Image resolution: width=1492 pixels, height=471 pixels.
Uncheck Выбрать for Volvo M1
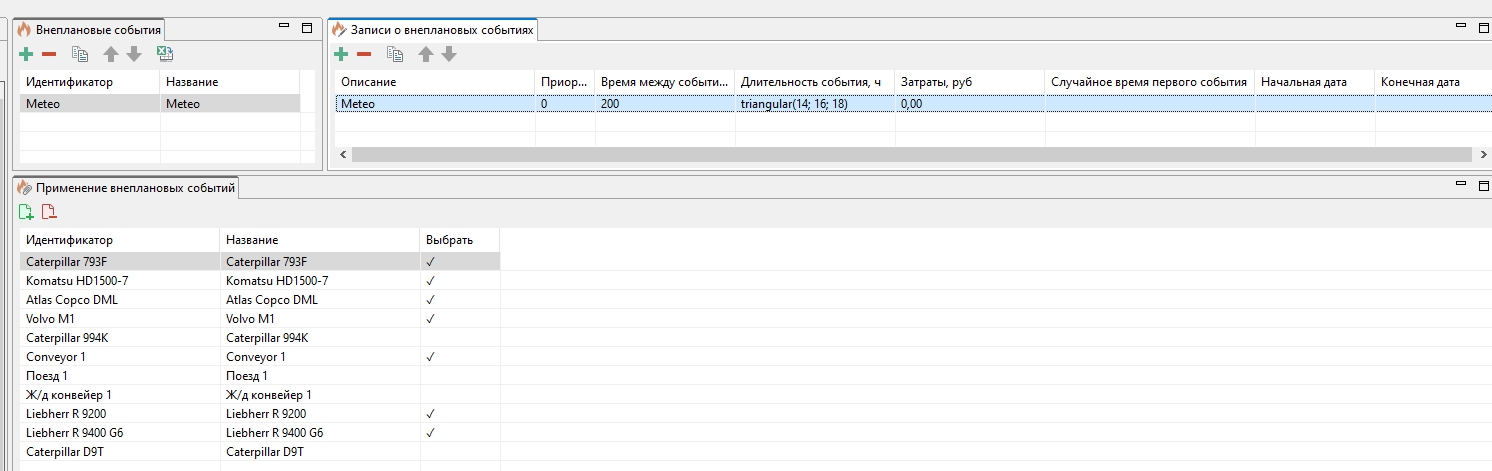click(x=430, y=319)
